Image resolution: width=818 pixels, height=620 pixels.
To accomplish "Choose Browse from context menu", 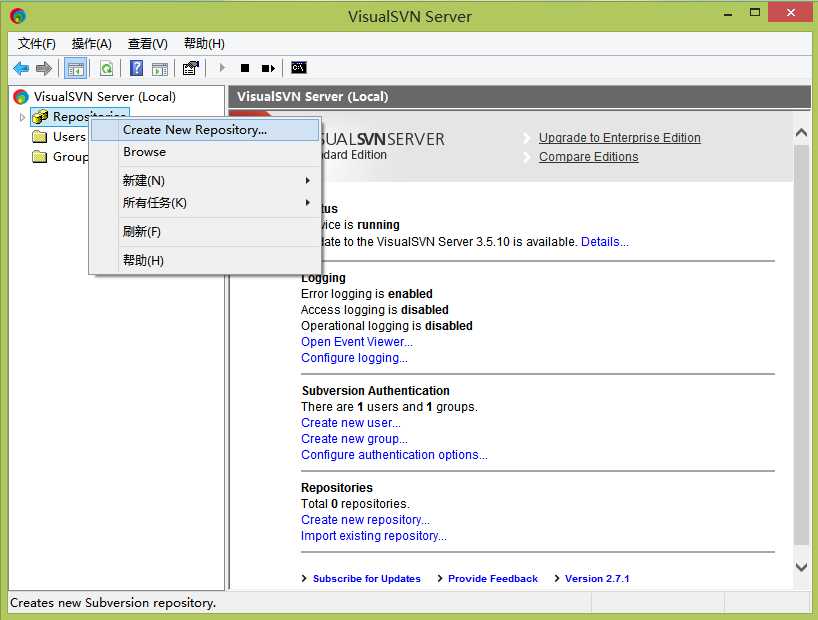I will point(206,152).
